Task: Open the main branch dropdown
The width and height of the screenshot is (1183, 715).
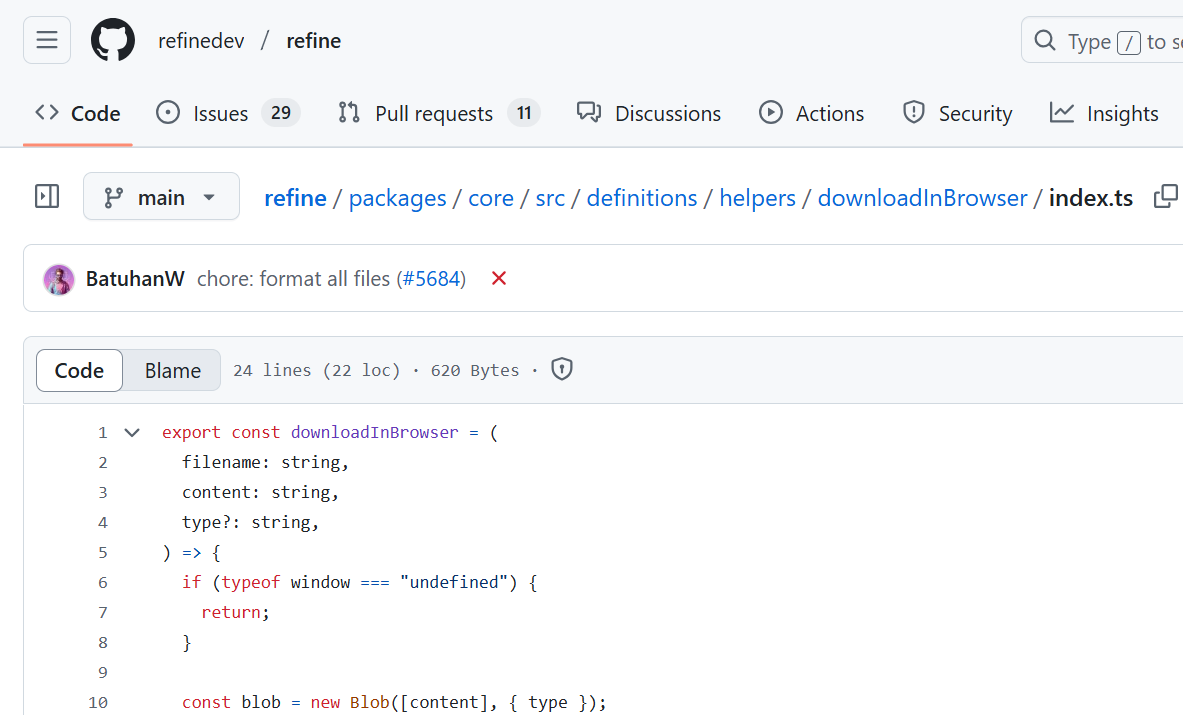Action: [161, 197]
